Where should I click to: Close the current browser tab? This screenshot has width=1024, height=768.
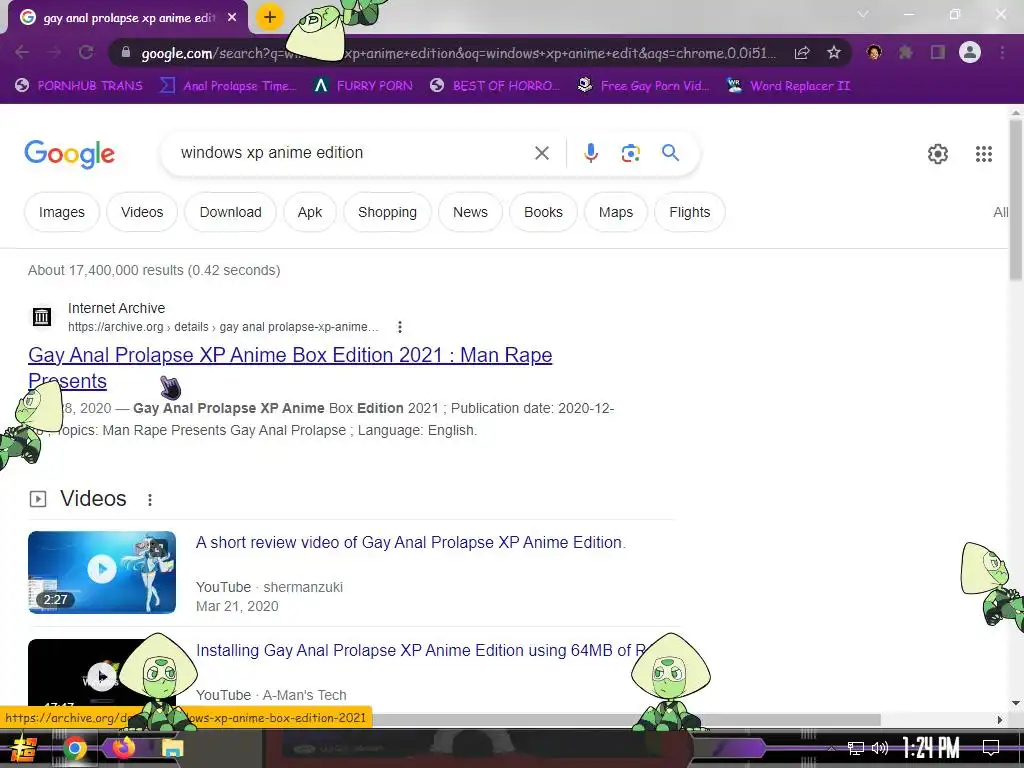click(232, 18)
